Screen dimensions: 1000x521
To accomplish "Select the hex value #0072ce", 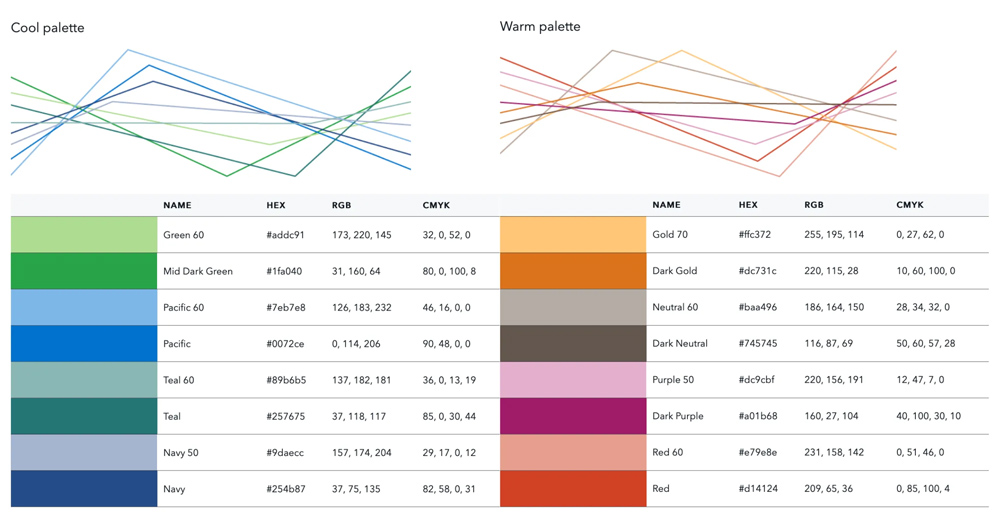I will click(x=286, y=343).
